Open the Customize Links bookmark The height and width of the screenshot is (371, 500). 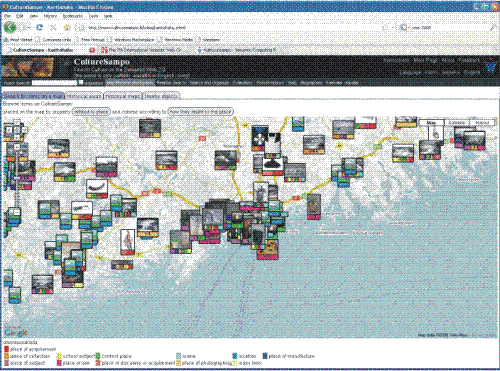click(54, 40)
